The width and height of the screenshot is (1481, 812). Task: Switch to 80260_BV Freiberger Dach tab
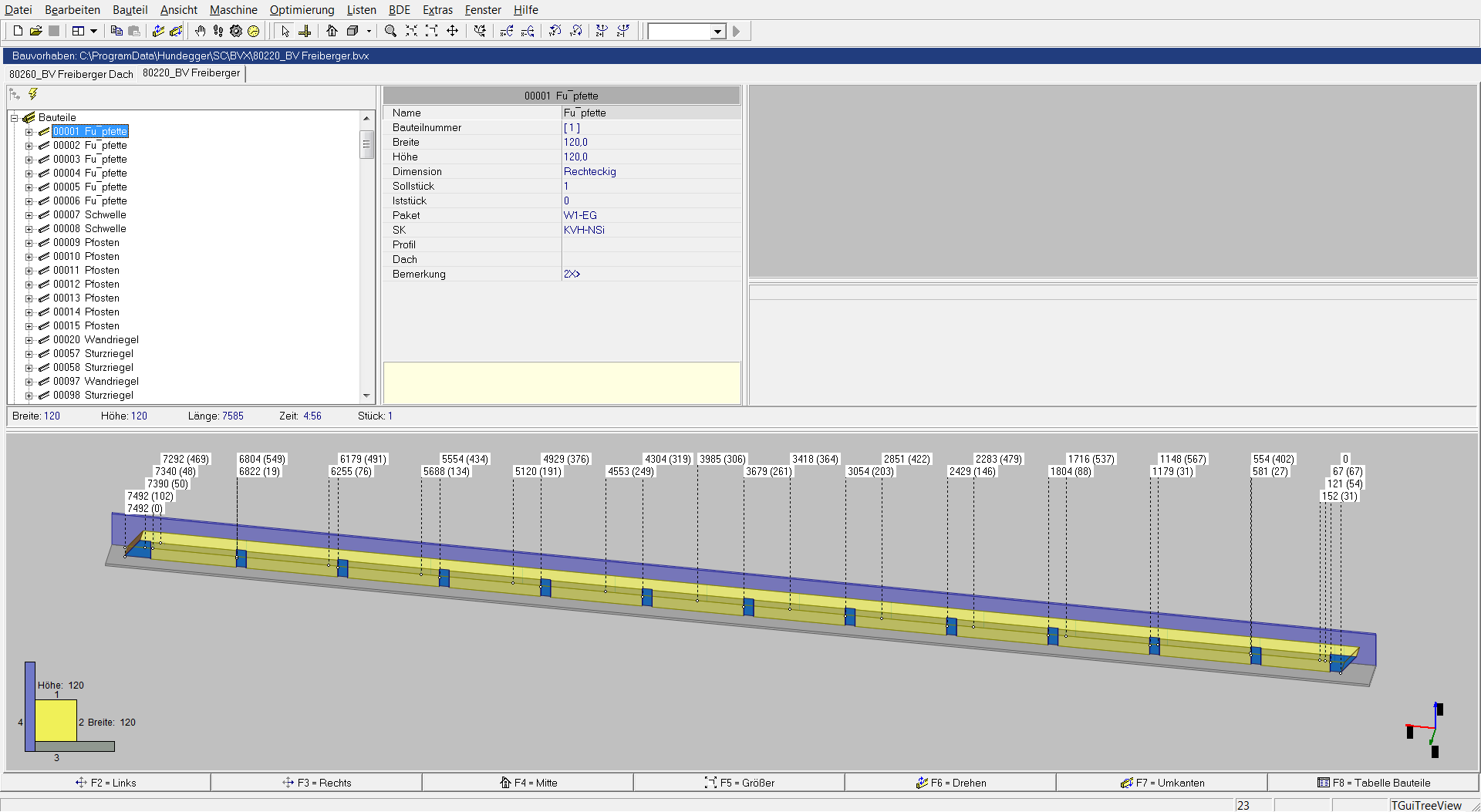[71, 74]
